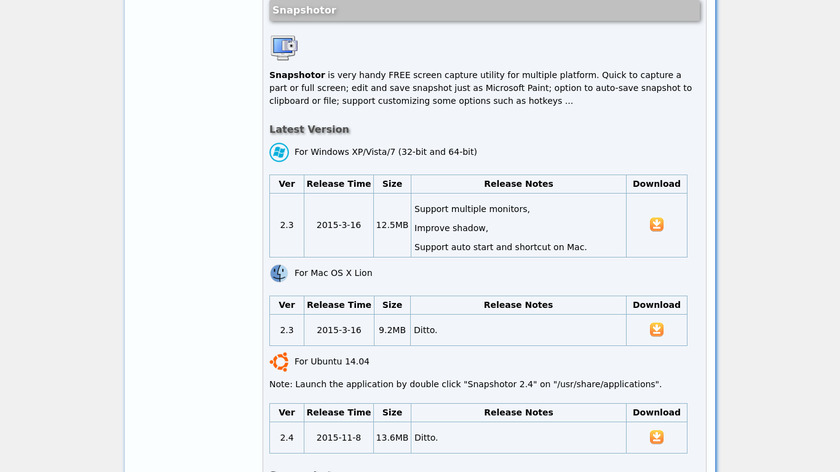The image size is (840, 472).
Task: Download Snapshotor 2.4 for Ubuntu
Action: pos(656,437)
